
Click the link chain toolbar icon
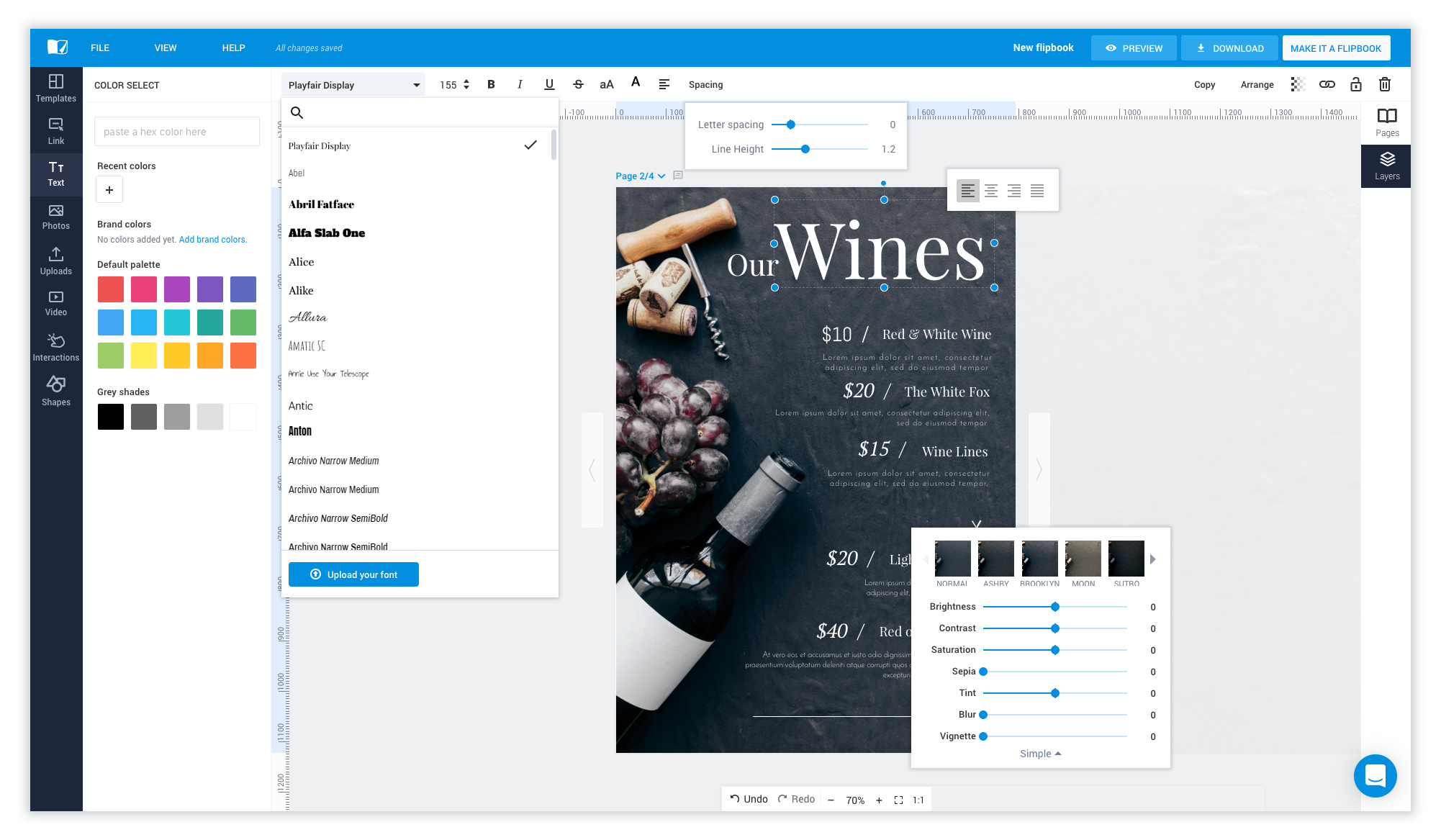pyautogui.click(x=1327, y=84)
